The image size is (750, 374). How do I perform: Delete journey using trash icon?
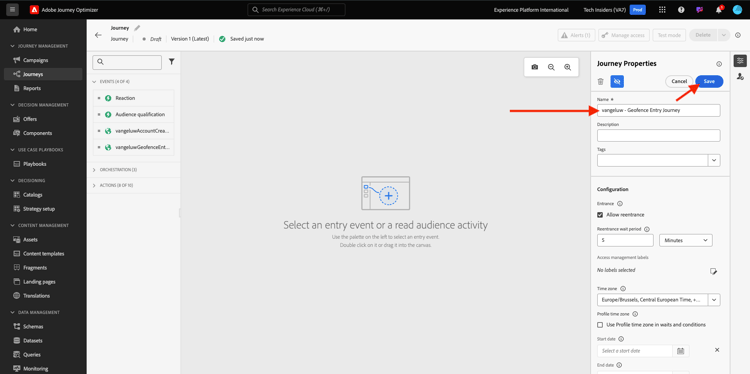pos(601,81)
